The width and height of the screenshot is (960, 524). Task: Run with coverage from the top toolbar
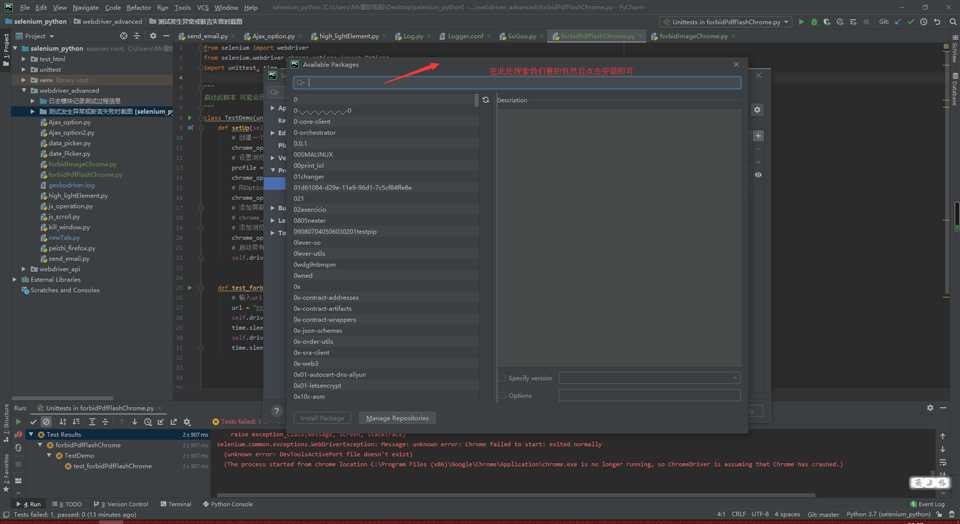(x=827, y=21)
